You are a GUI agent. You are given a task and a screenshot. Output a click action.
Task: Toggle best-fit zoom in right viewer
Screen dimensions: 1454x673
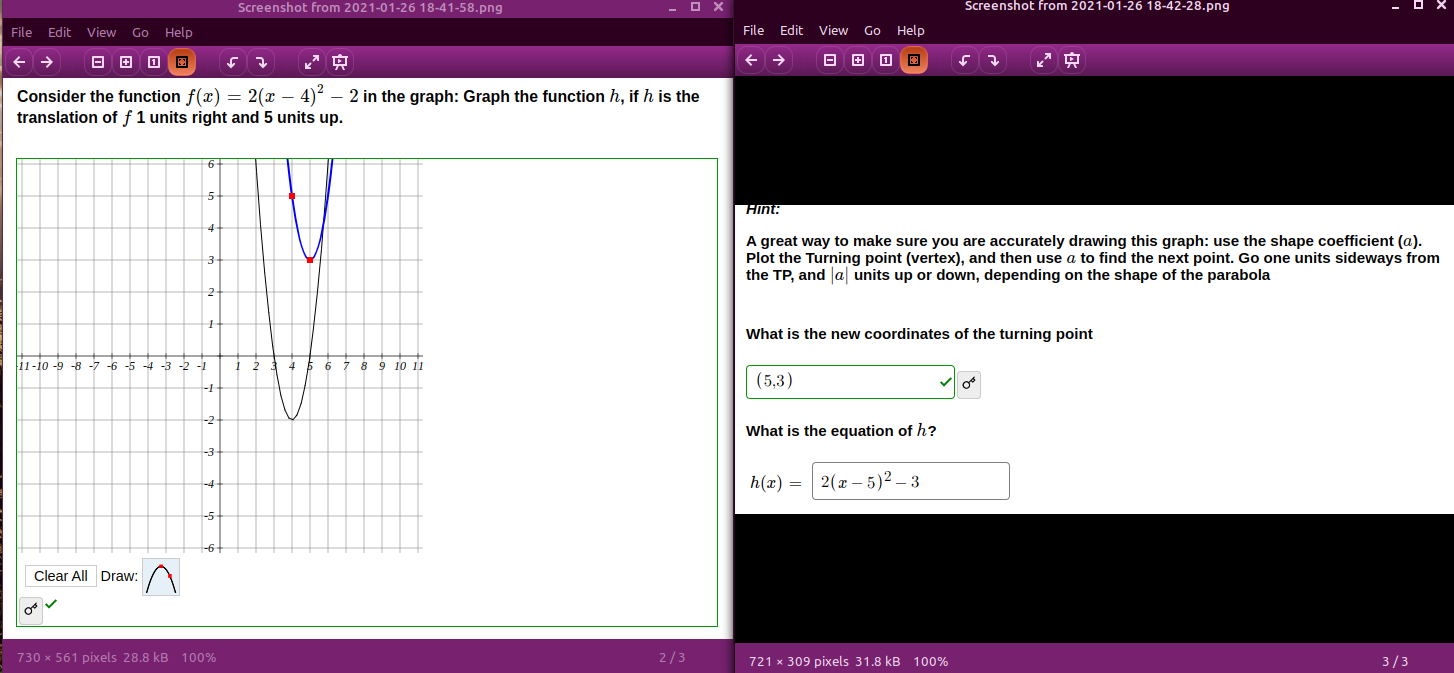(x=913, y=60)
